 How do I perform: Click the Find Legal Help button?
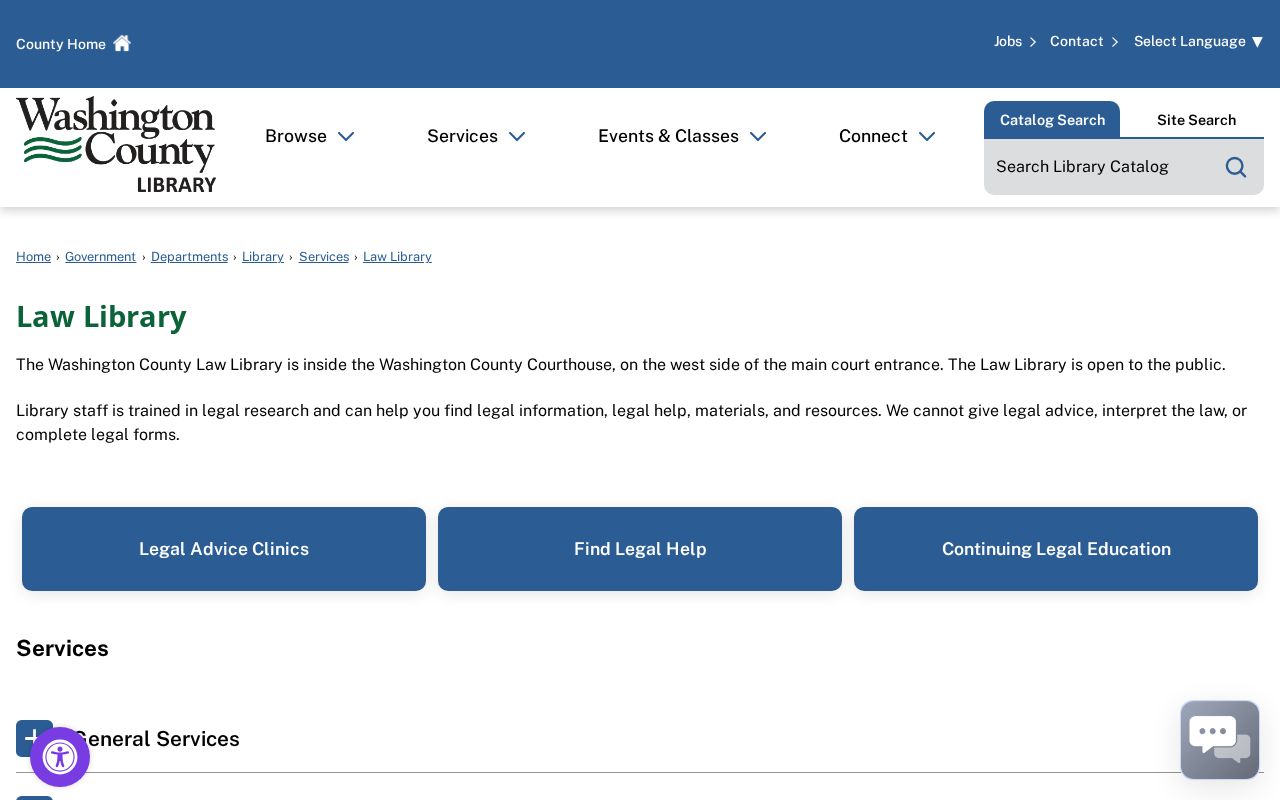pos(640,549)
